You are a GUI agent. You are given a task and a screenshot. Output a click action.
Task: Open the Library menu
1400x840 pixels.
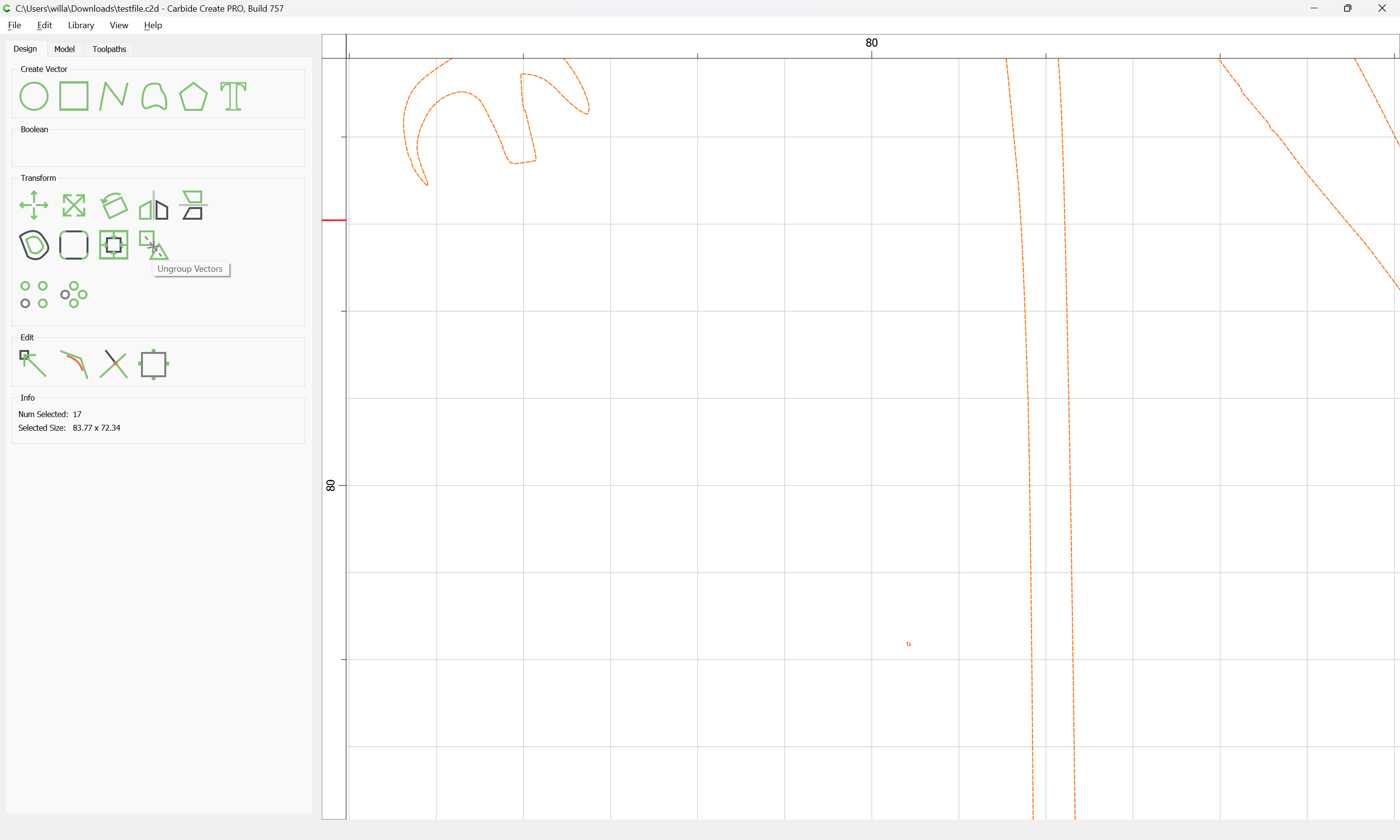(81, 25)
